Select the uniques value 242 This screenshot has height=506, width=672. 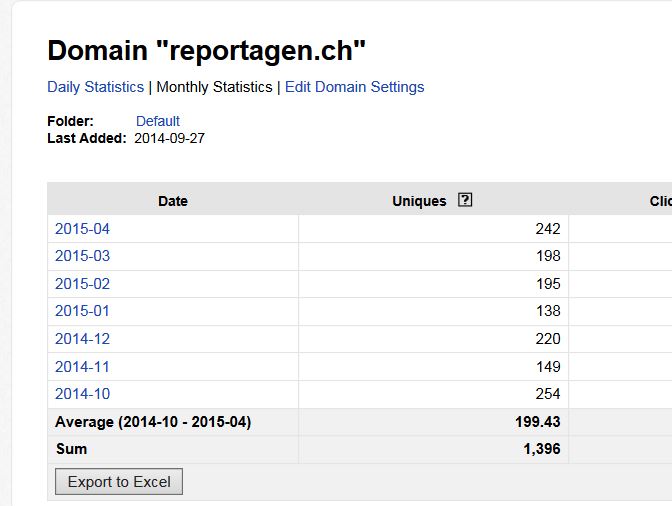(x=548, y=229)
